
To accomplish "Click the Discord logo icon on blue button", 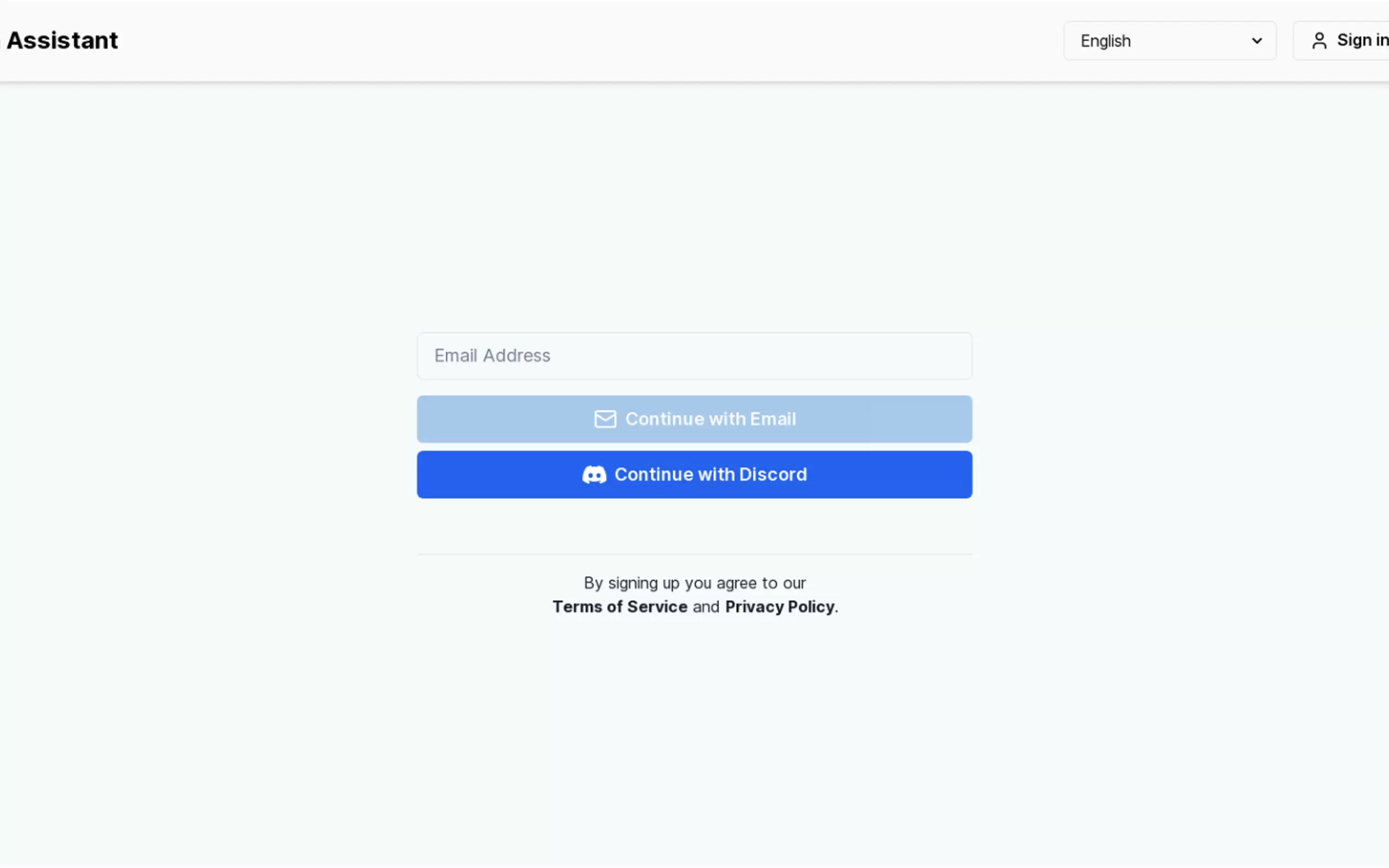I will coord(594,474).
